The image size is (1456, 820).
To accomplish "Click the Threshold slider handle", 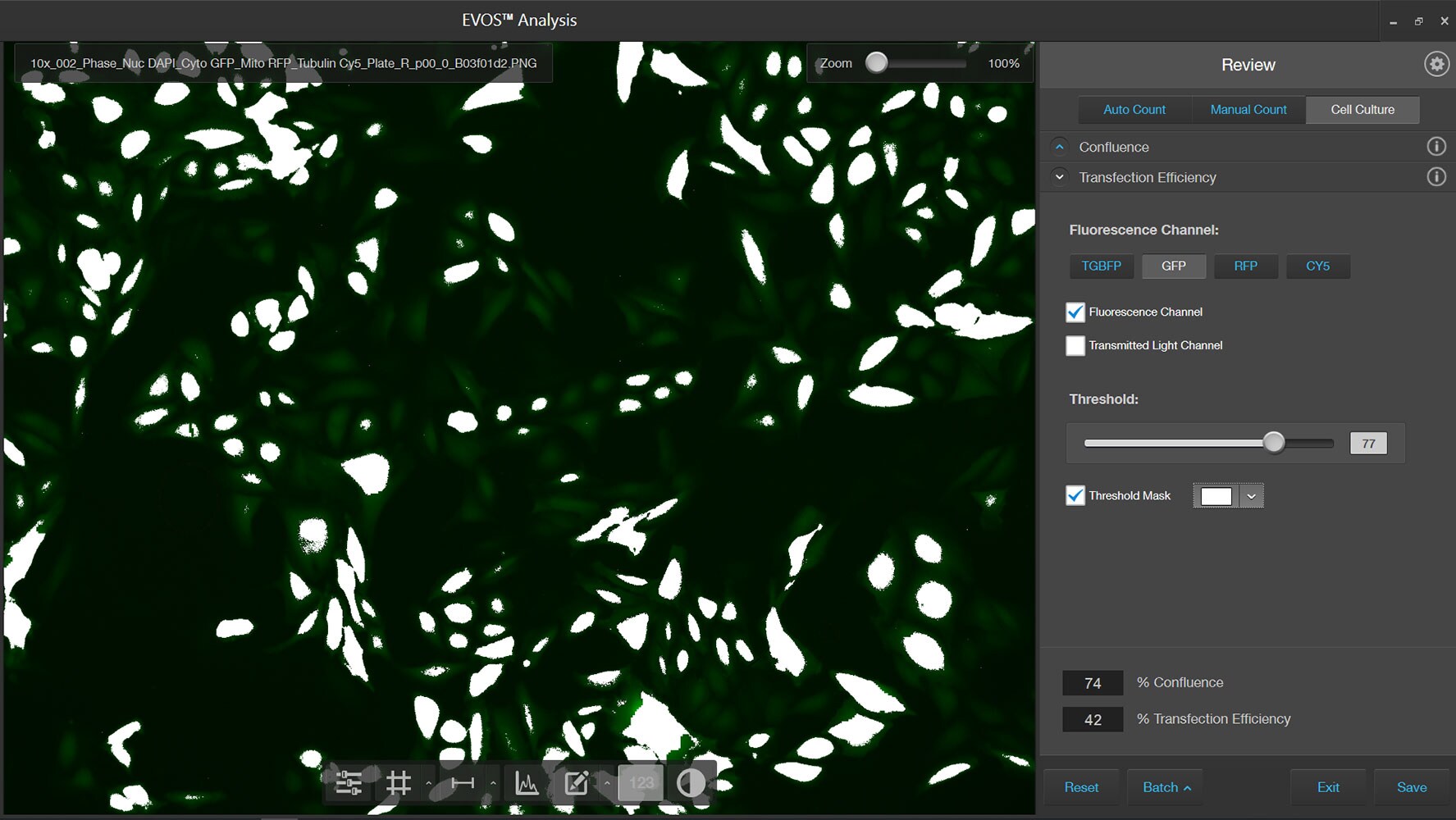I will point(1273,443).
